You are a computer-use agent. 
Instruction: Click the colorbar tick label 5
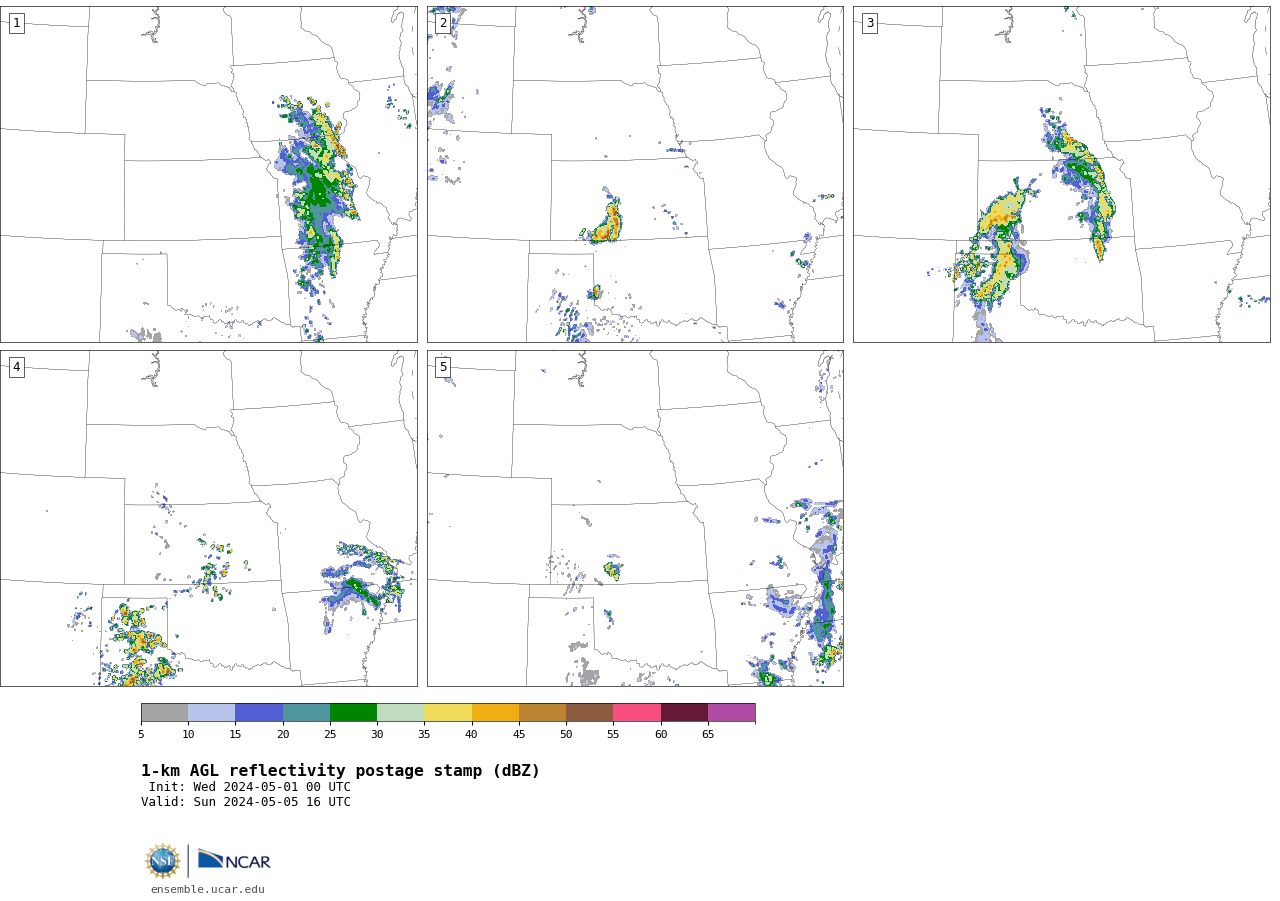tap(141, 735)
